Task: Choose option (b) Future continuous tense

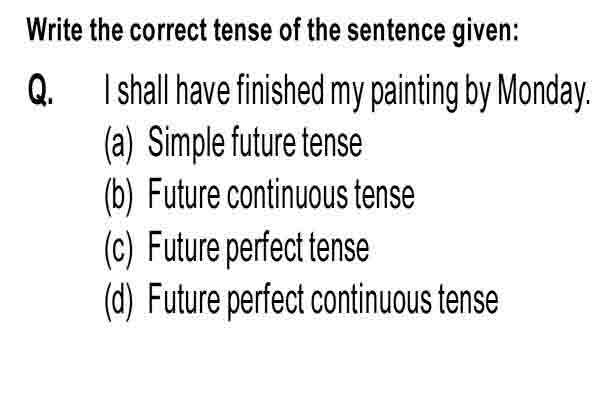Action: (259, 196)
